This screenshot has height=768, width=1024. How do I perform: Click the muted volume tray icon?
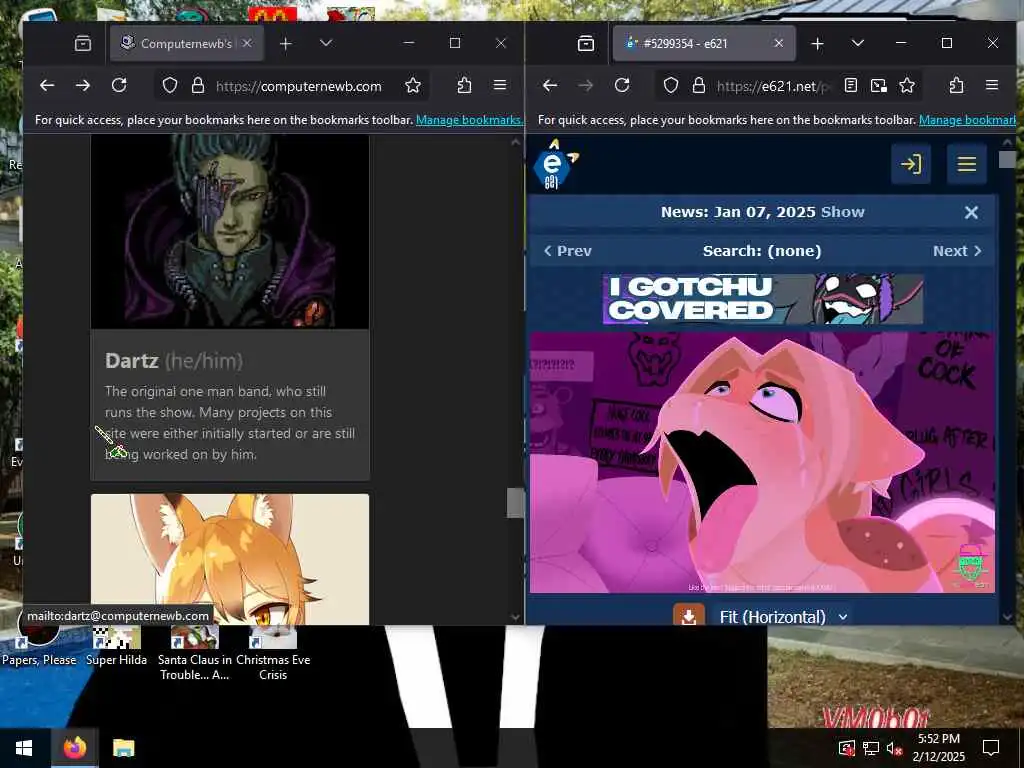click(x=893, y=748)
